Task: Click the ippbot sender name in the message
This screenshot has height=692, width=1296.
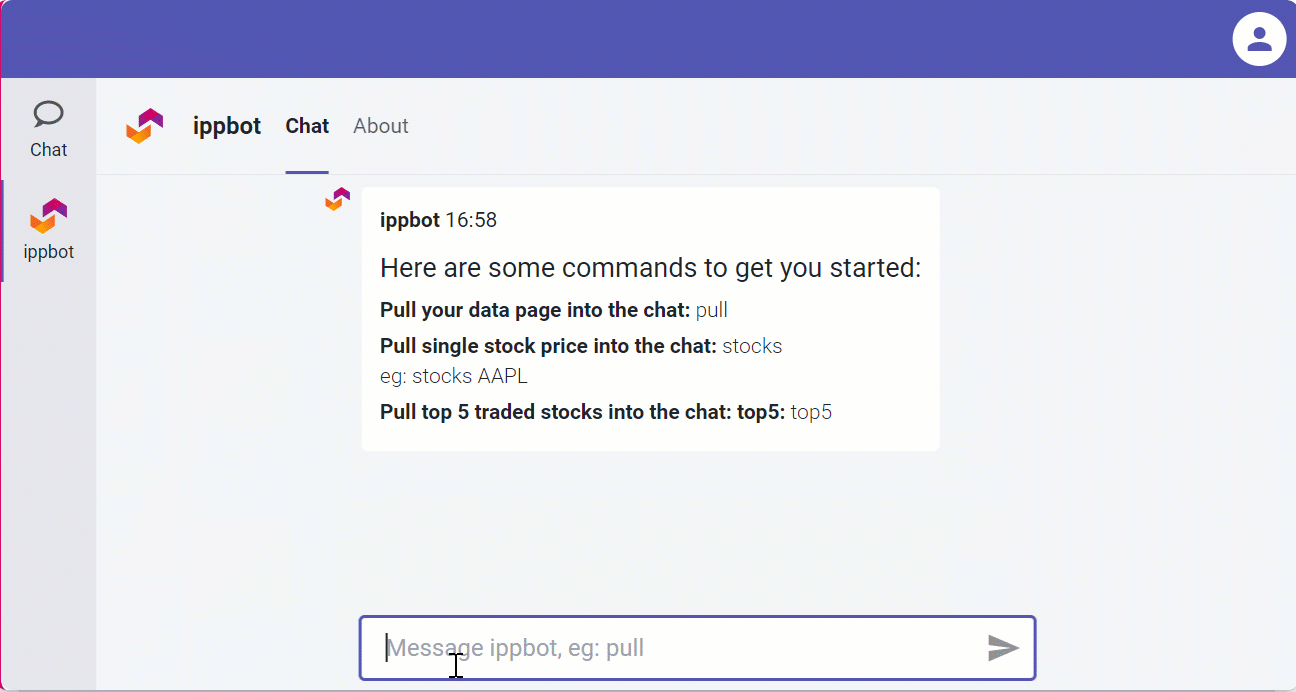Action: [410, 220]
